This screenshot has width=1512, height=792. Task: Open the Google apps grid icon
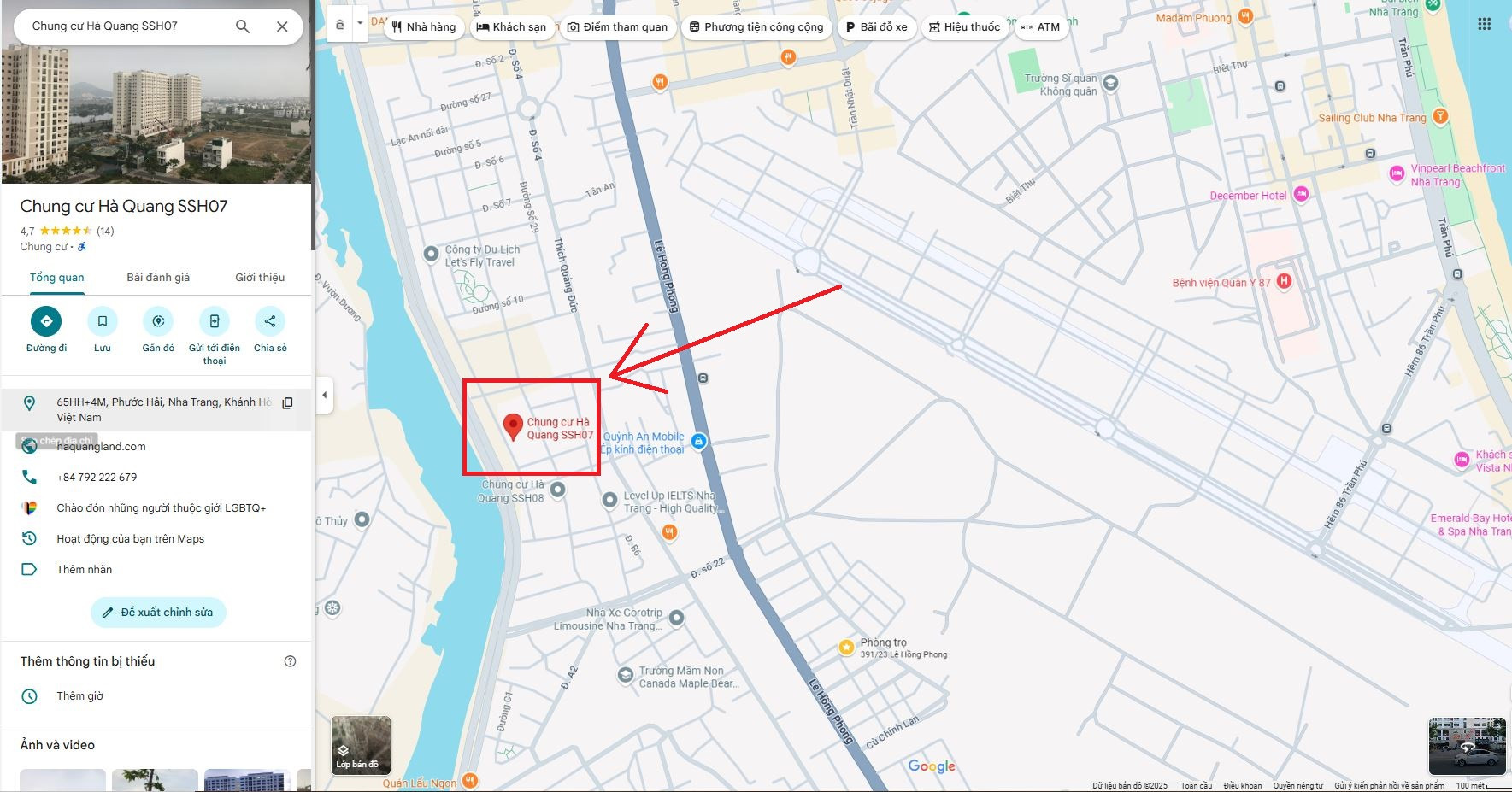[1485, 25]
